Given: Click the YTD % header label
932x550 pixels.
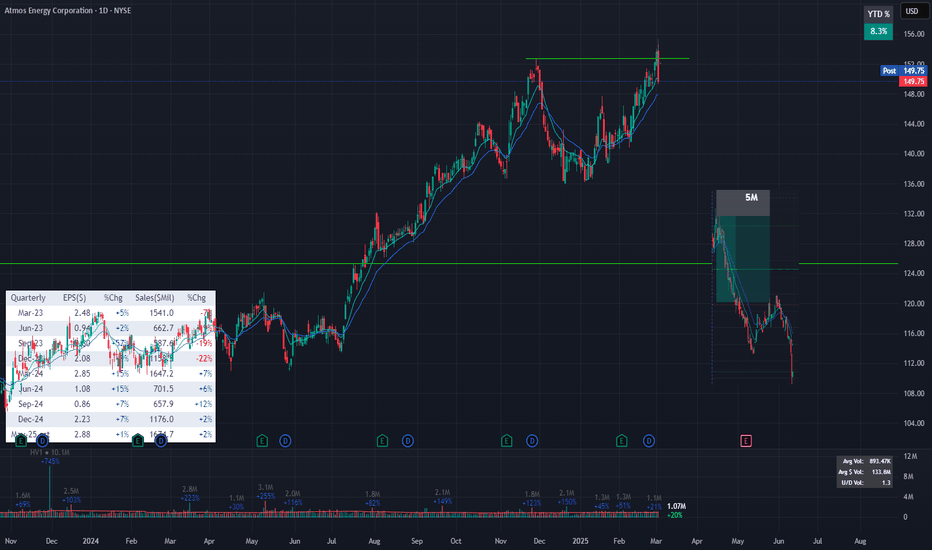Looking at the screenshot, I should (x=879, y=14).
